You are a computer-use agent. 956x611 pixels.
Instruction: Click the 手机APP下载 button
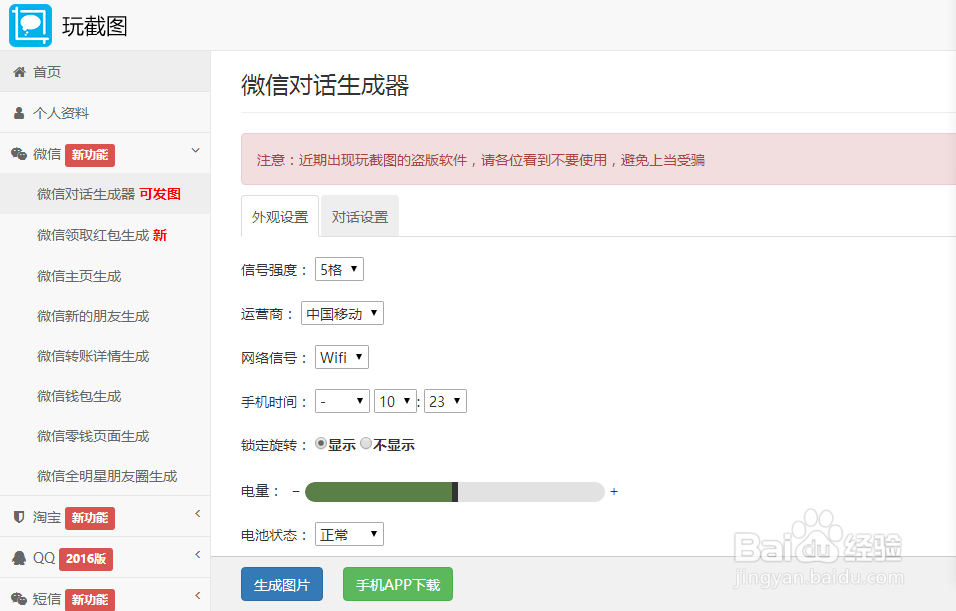click(x=397, y=584)
